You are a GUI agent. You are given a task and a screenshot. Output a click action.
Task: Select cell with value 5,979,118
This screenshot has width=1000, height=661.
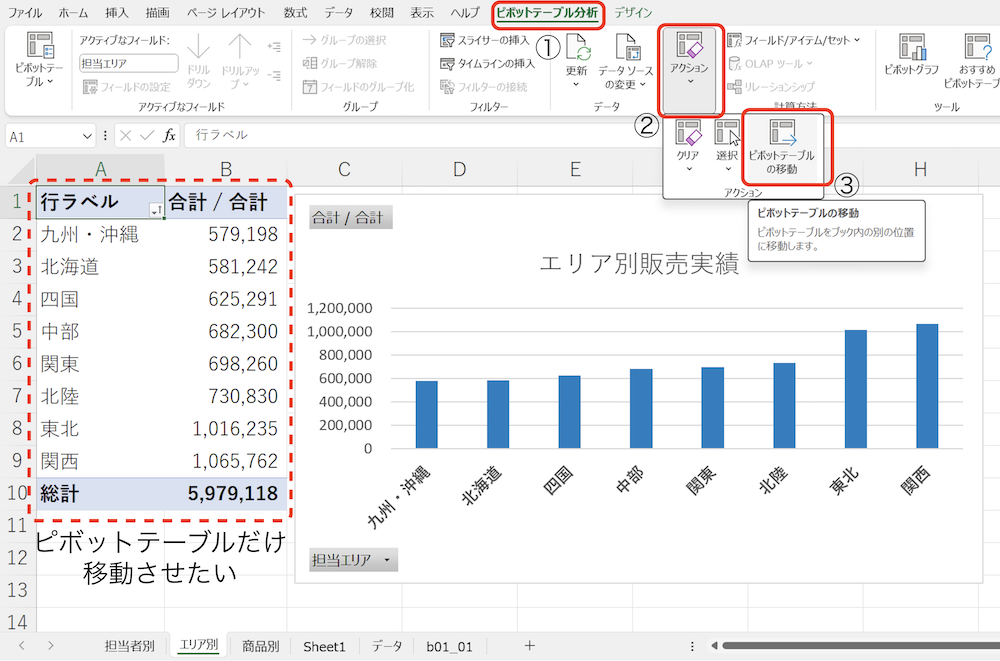click(226, 493)
